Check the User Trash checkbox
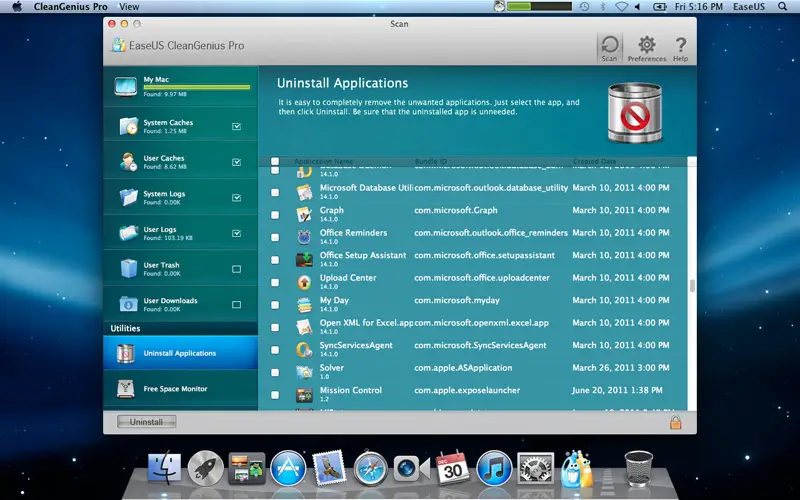 236,269
